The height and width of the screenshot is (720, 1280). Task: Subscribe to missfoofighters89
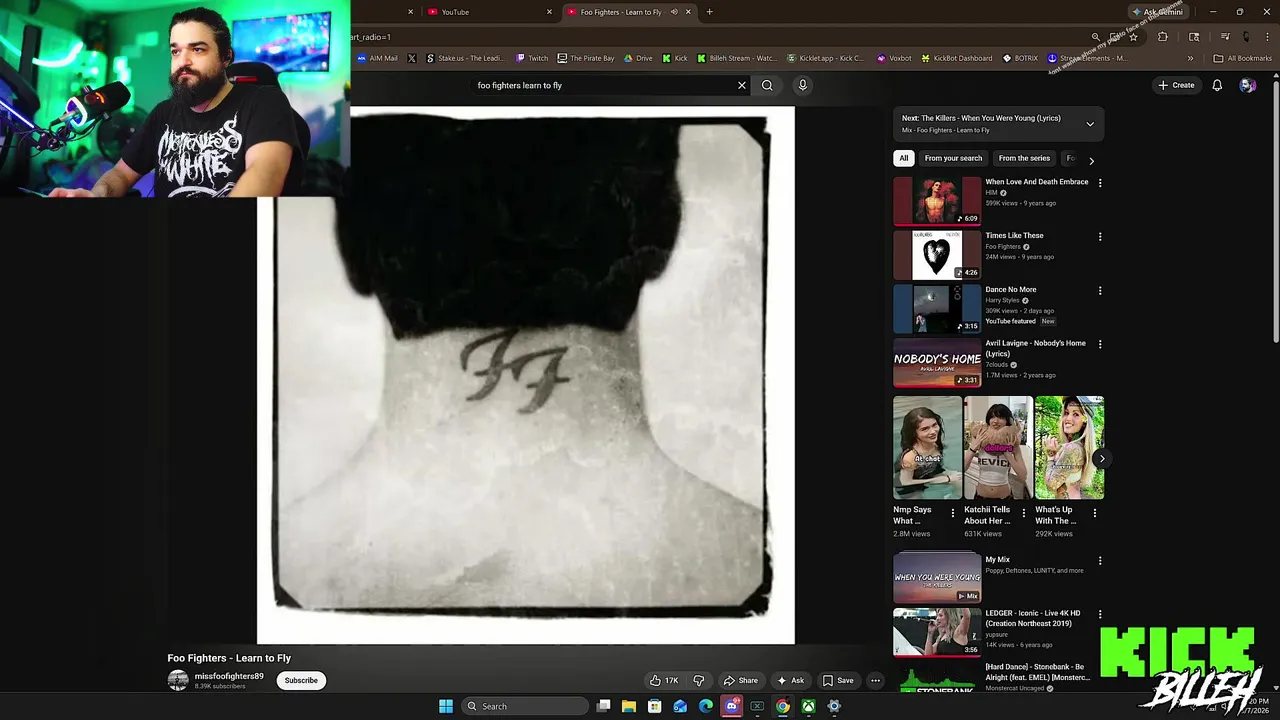point(301,680)
